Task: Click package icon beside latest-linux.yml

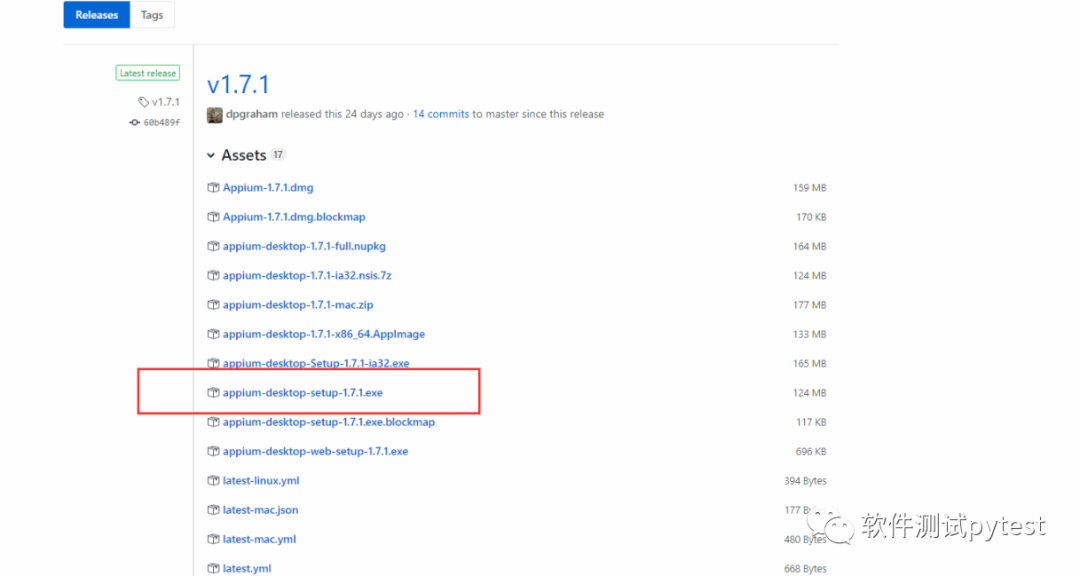Action: point(214,481)
